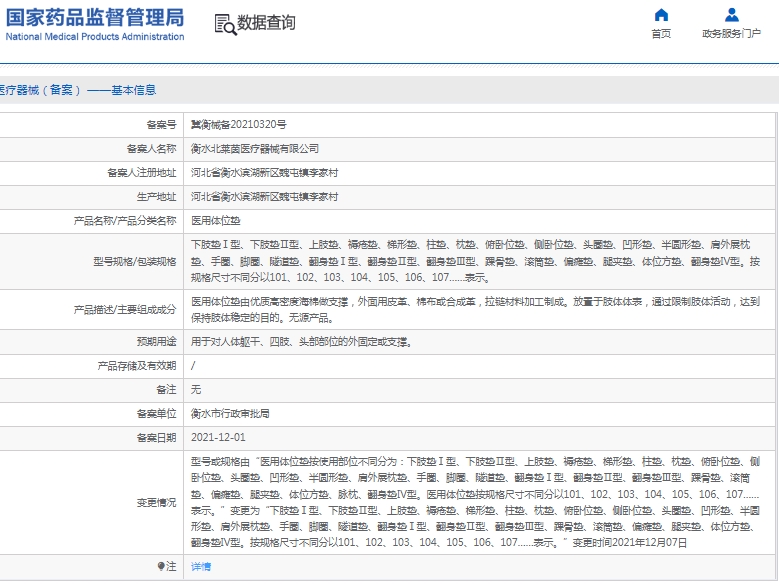
Task: Click the 生产地址 label
Action: (x=156, y=197)
